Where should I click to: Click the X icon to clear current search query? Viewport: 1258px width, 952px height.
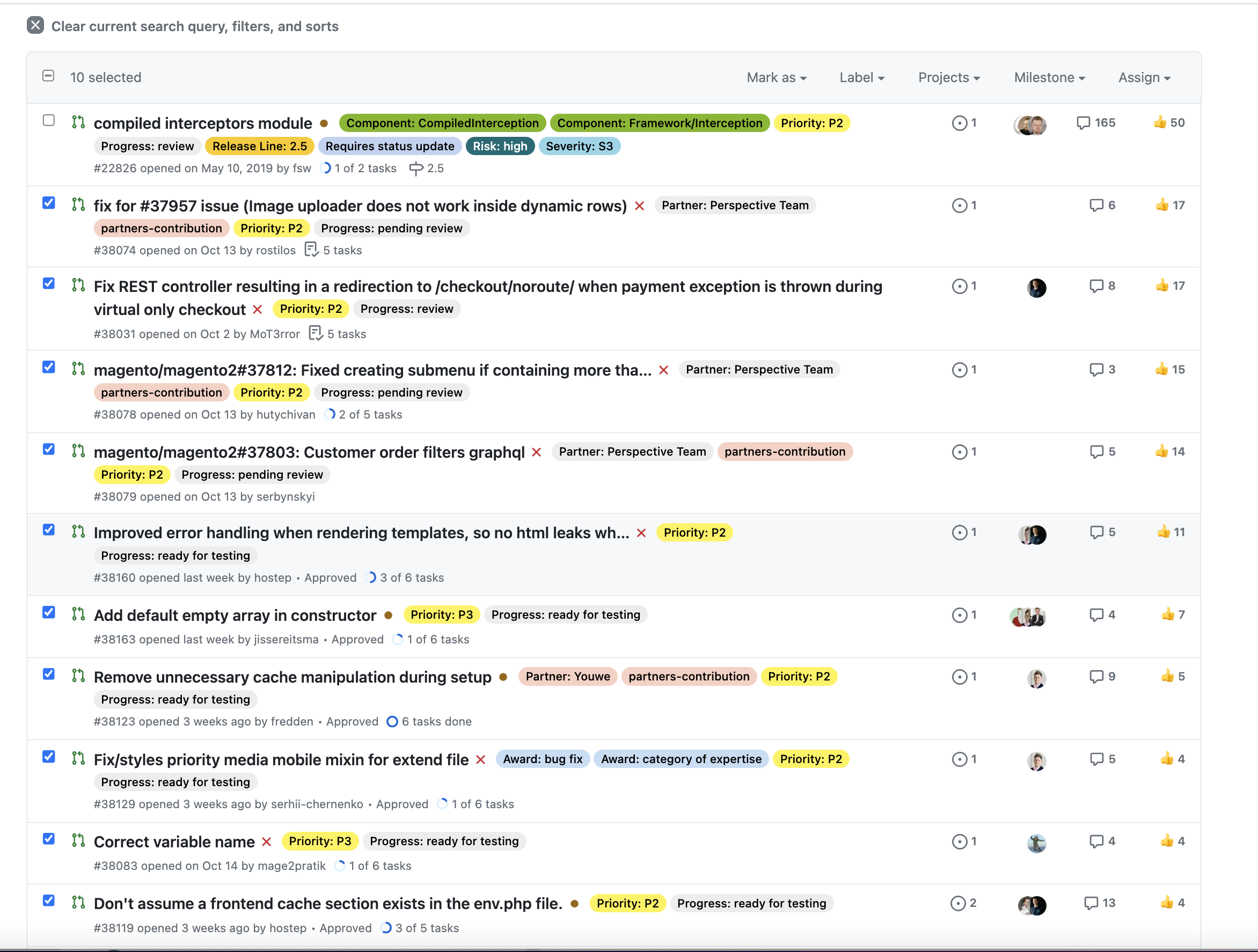[36, 25]
